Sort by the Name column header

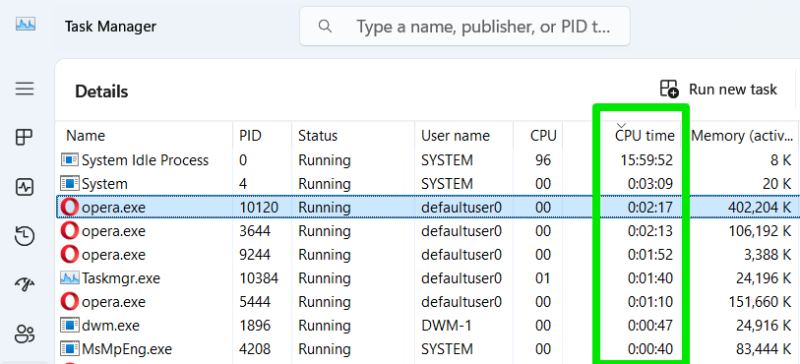(144, 136)
